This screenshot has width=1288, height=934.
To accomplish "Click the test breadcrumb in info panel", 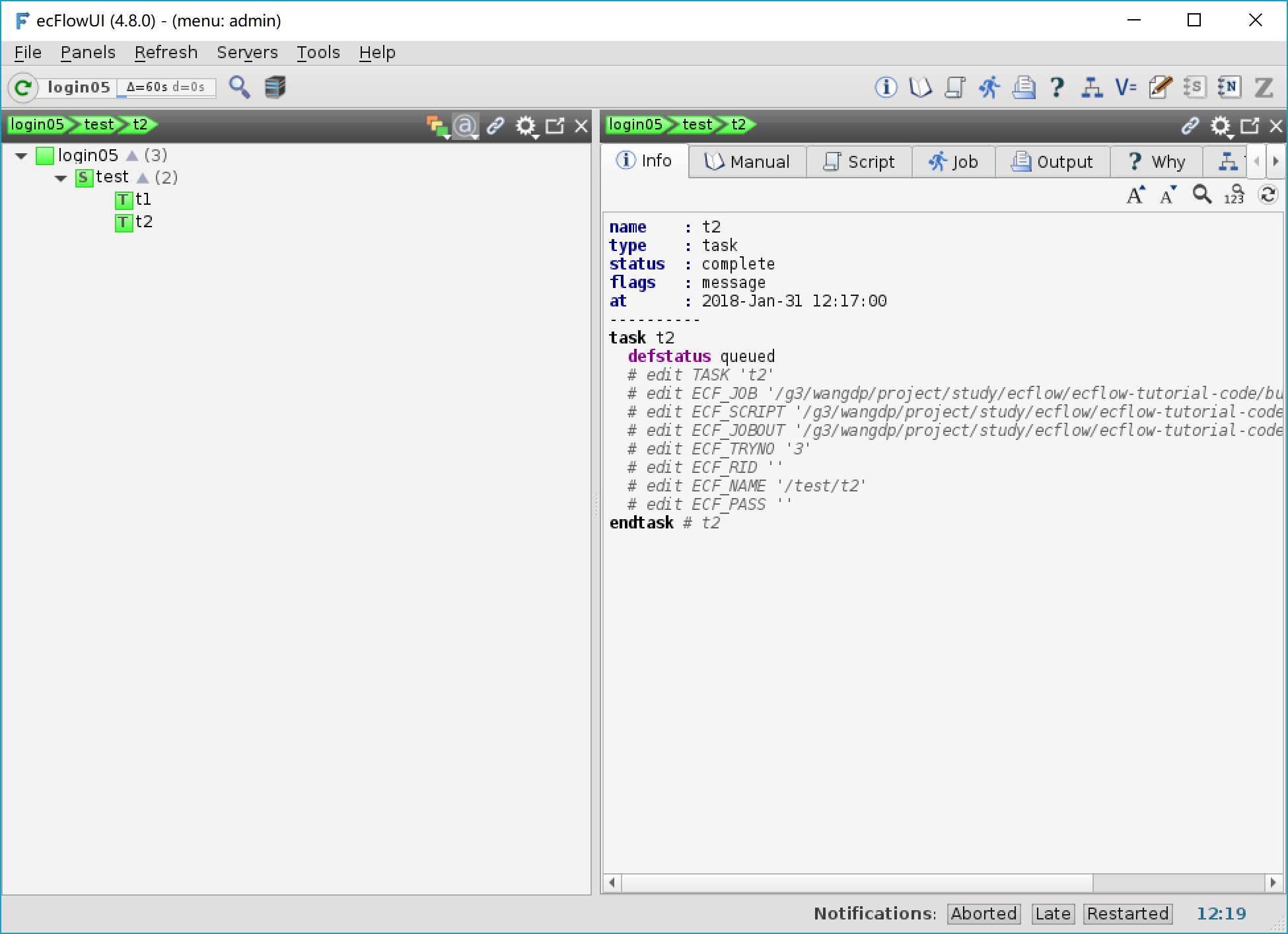I will (x=697, y=125).
